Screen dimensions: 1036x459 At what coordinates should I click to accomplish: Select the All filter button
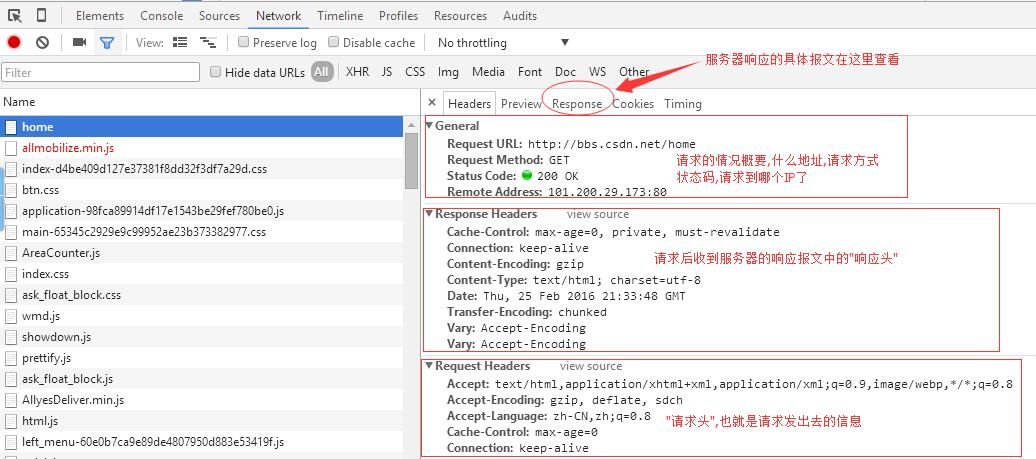[322, 71]
